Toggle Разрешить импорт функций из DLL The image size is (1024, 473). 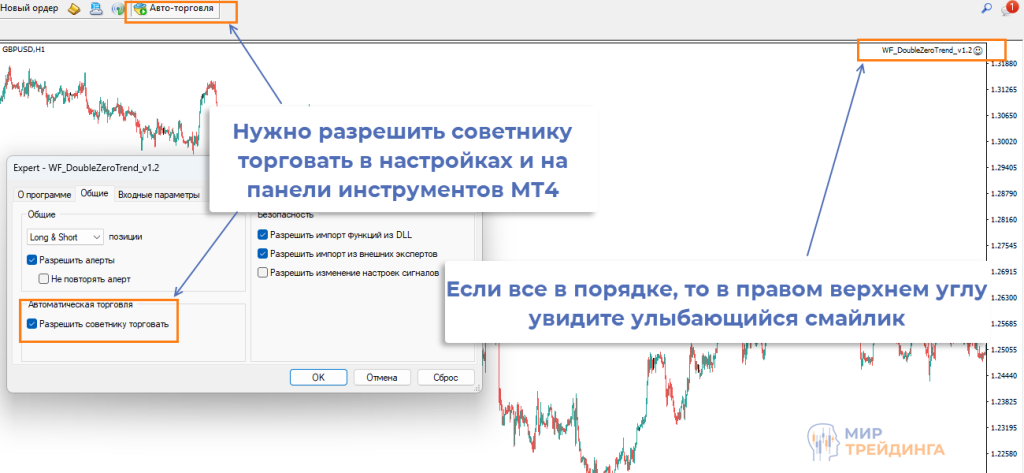pyautogui.click(x=263, y=235)
